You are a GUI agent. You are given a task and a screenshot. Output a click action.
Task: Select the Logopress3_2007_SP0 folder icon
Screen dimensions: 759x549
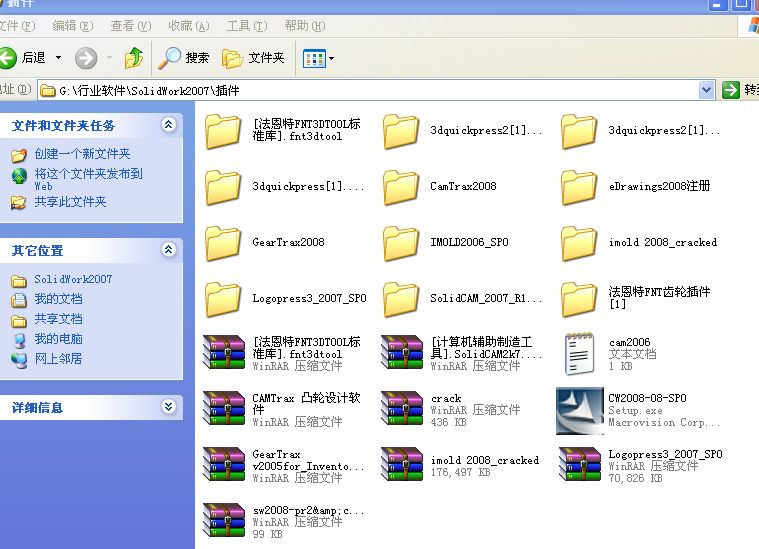click(223, 300)
